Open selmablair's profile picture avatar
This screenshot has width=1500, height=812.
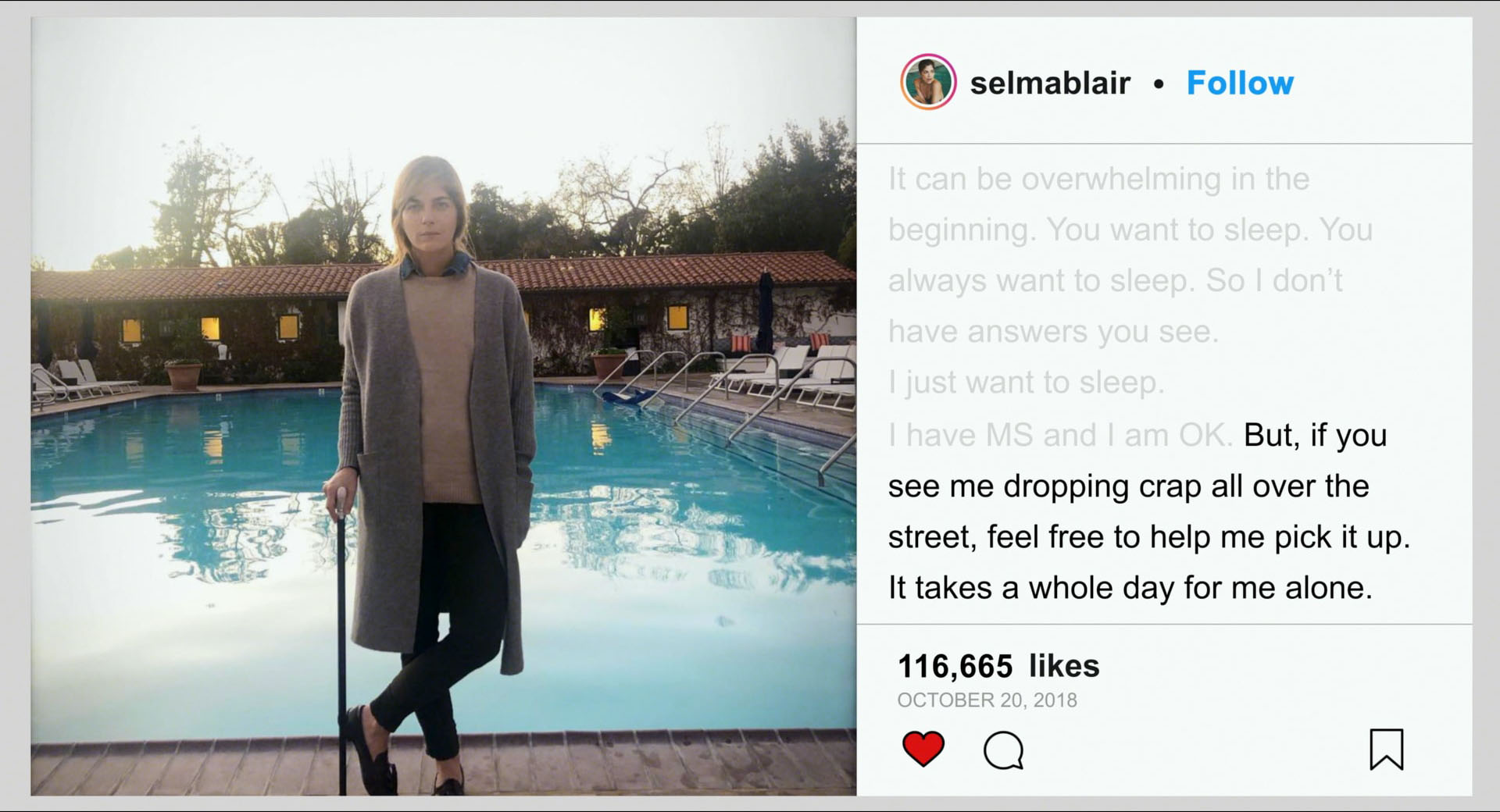point(928,82)
